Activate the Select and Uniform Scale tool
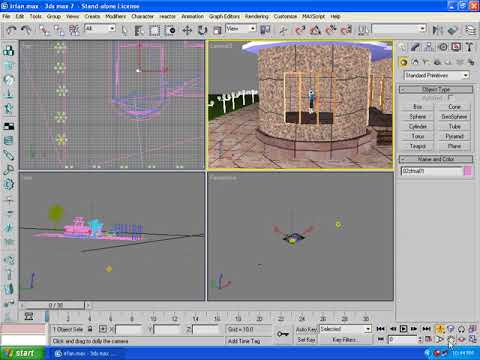This screenshot has width=480, height=360. click(x=217, y=31)
